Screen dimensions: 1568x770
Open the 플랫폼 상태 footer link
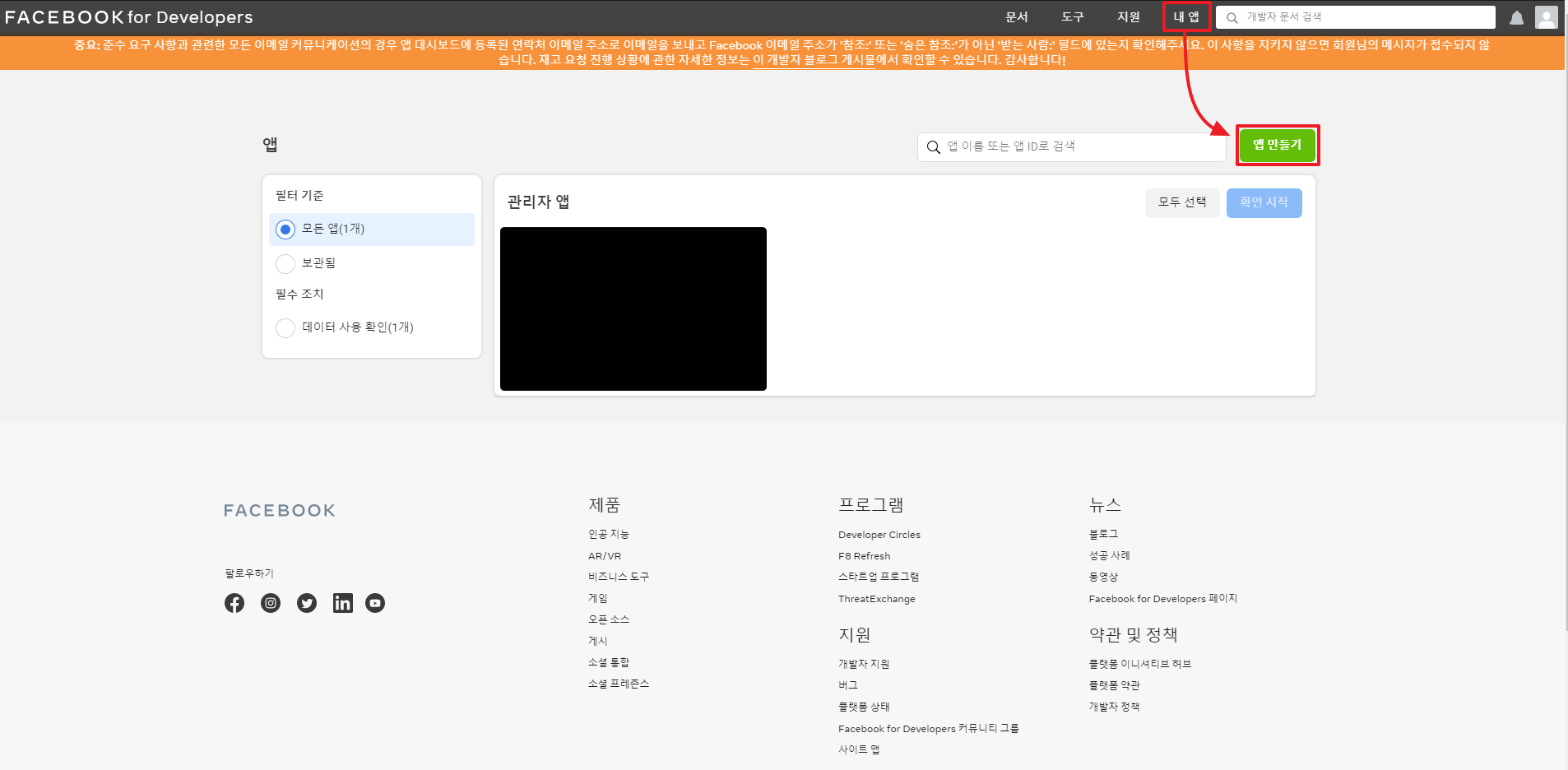pyautogui.click(x=864, y=707)
